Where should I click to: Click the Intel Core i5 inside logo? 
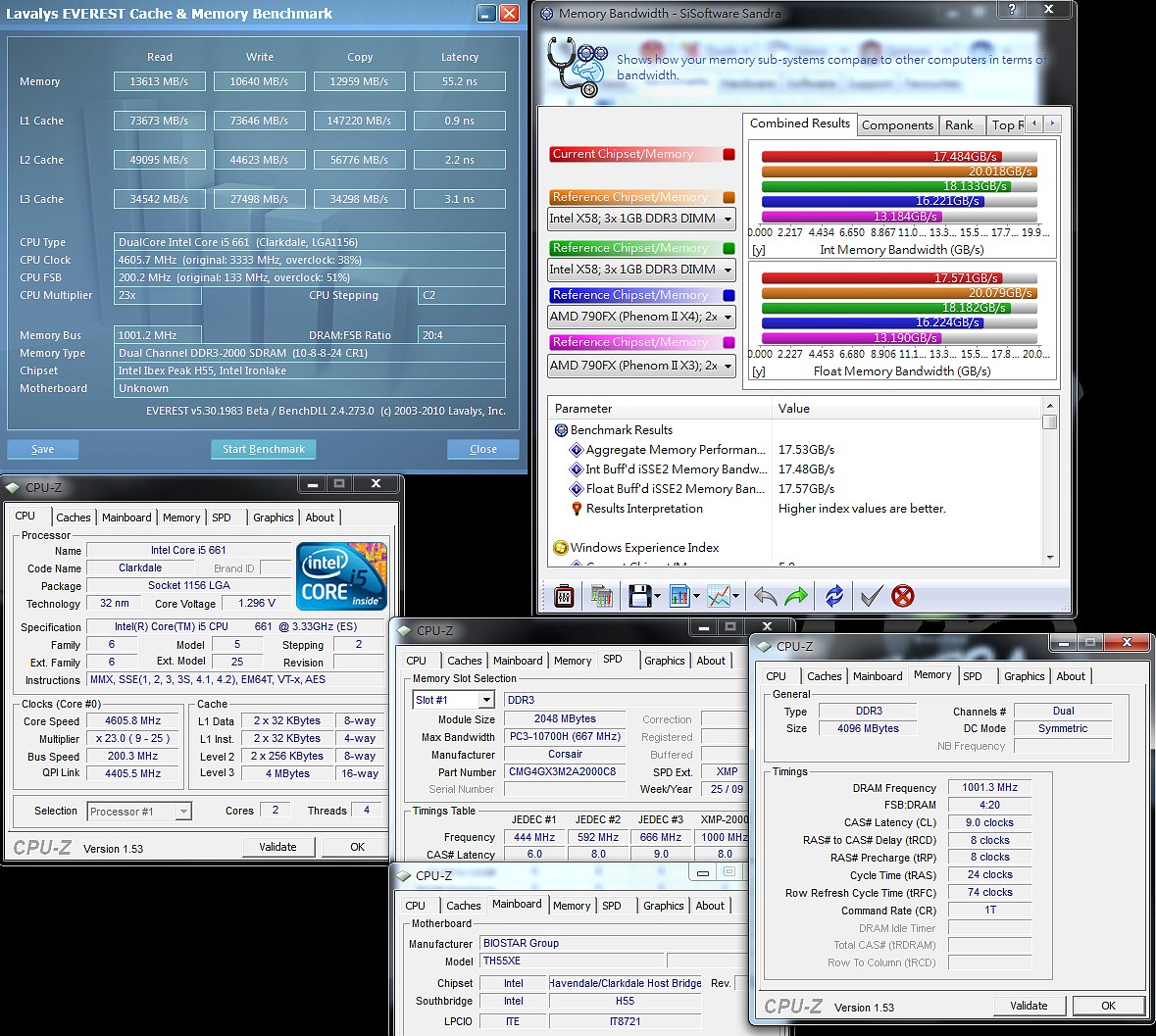tap(341, 576)
